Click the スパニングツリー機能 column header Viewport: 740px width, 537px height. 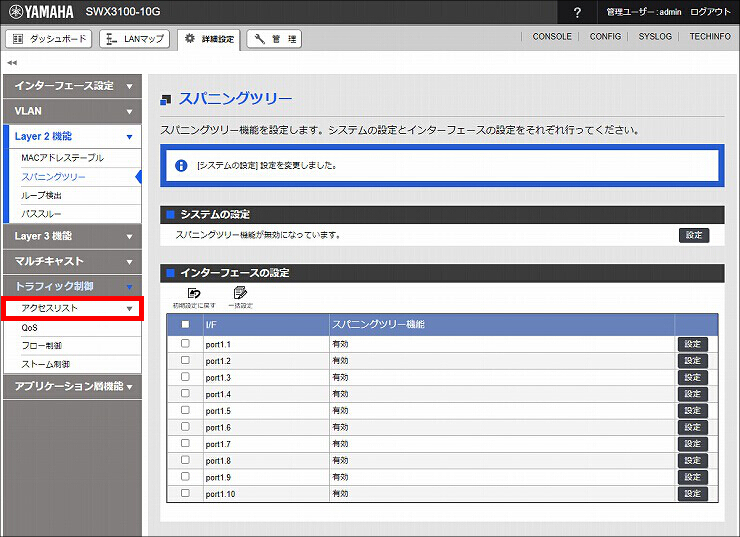[502, 325]
